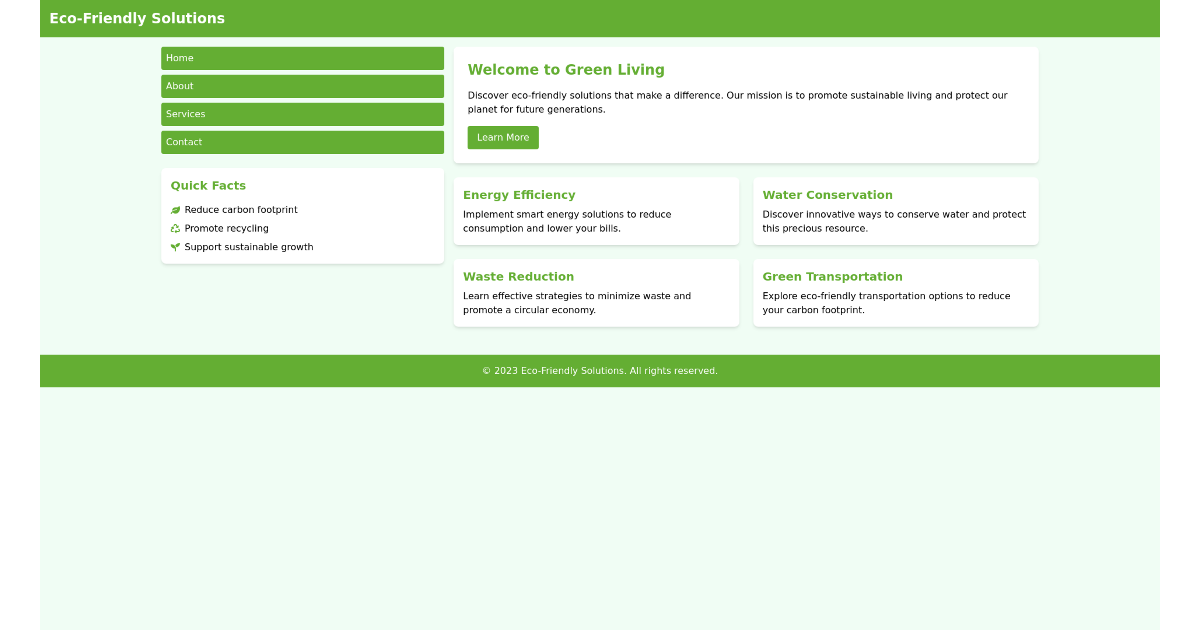The image size is (1200, 630).
Task: Click the leaf icon beside Reduce carbon footprint
Action: [176, 209]
